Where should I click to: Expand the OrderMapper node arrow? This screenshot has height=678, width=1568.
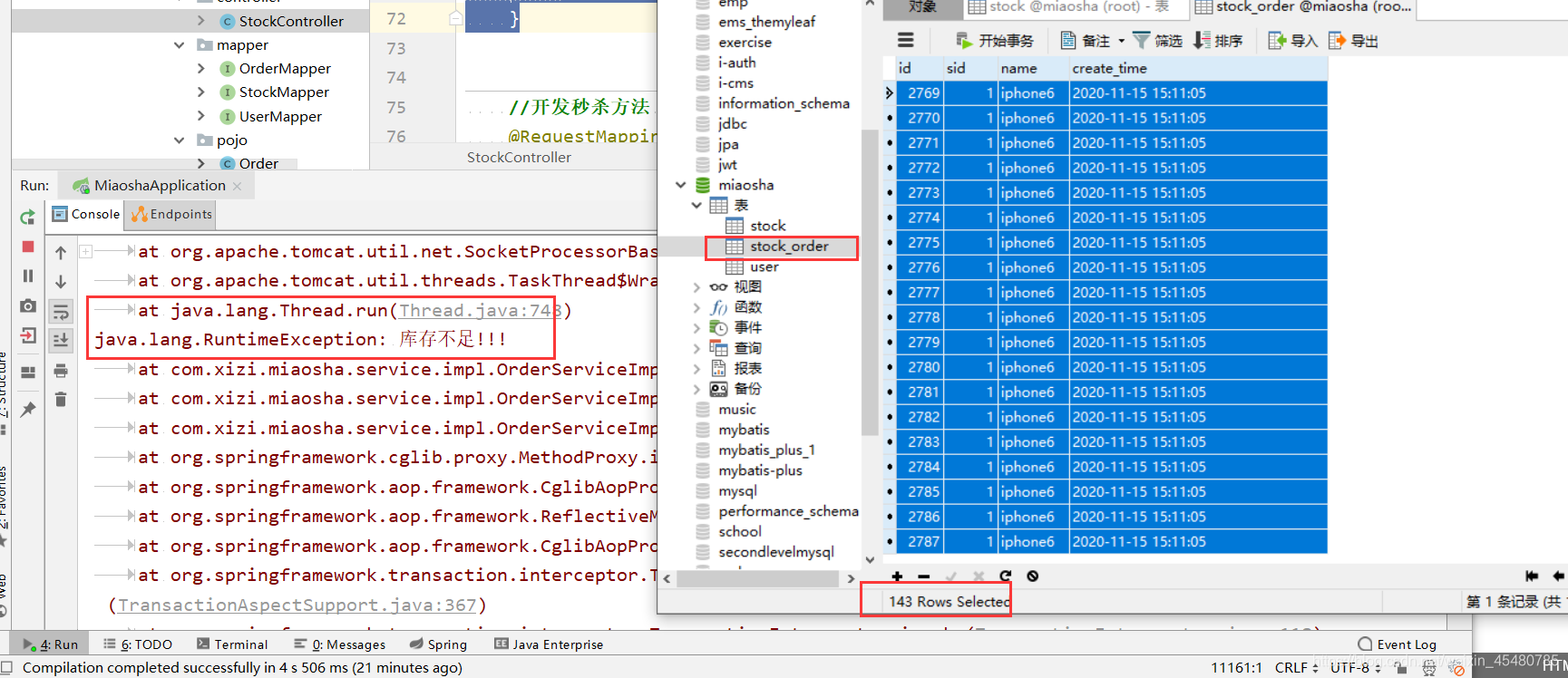201,68
